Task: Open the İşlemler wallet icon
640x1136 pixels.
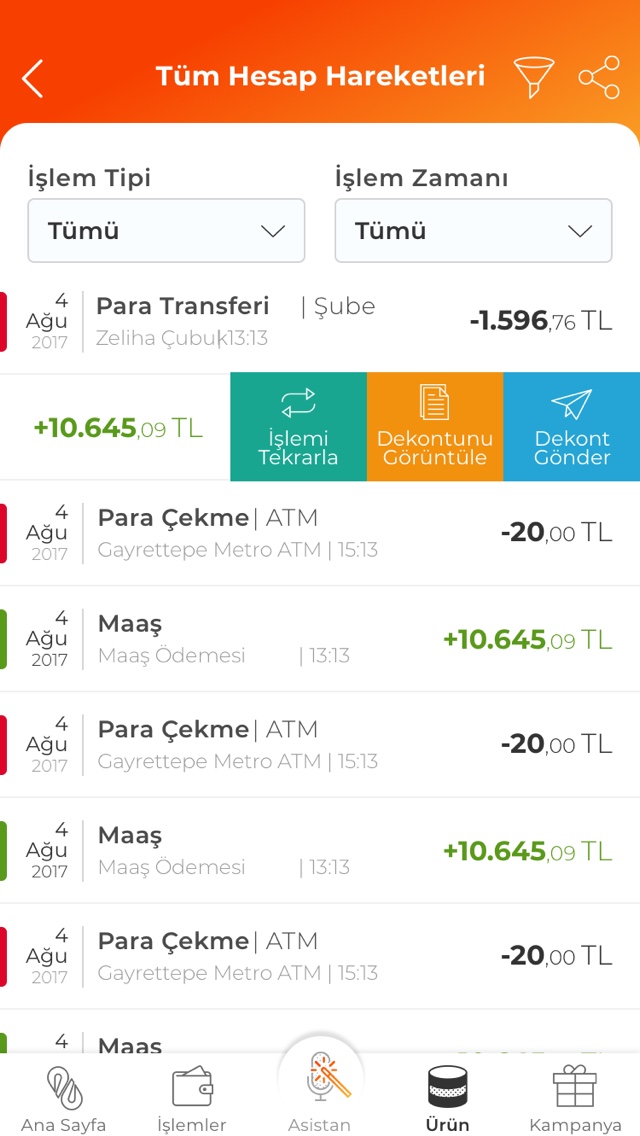Action: point(192,1088)
